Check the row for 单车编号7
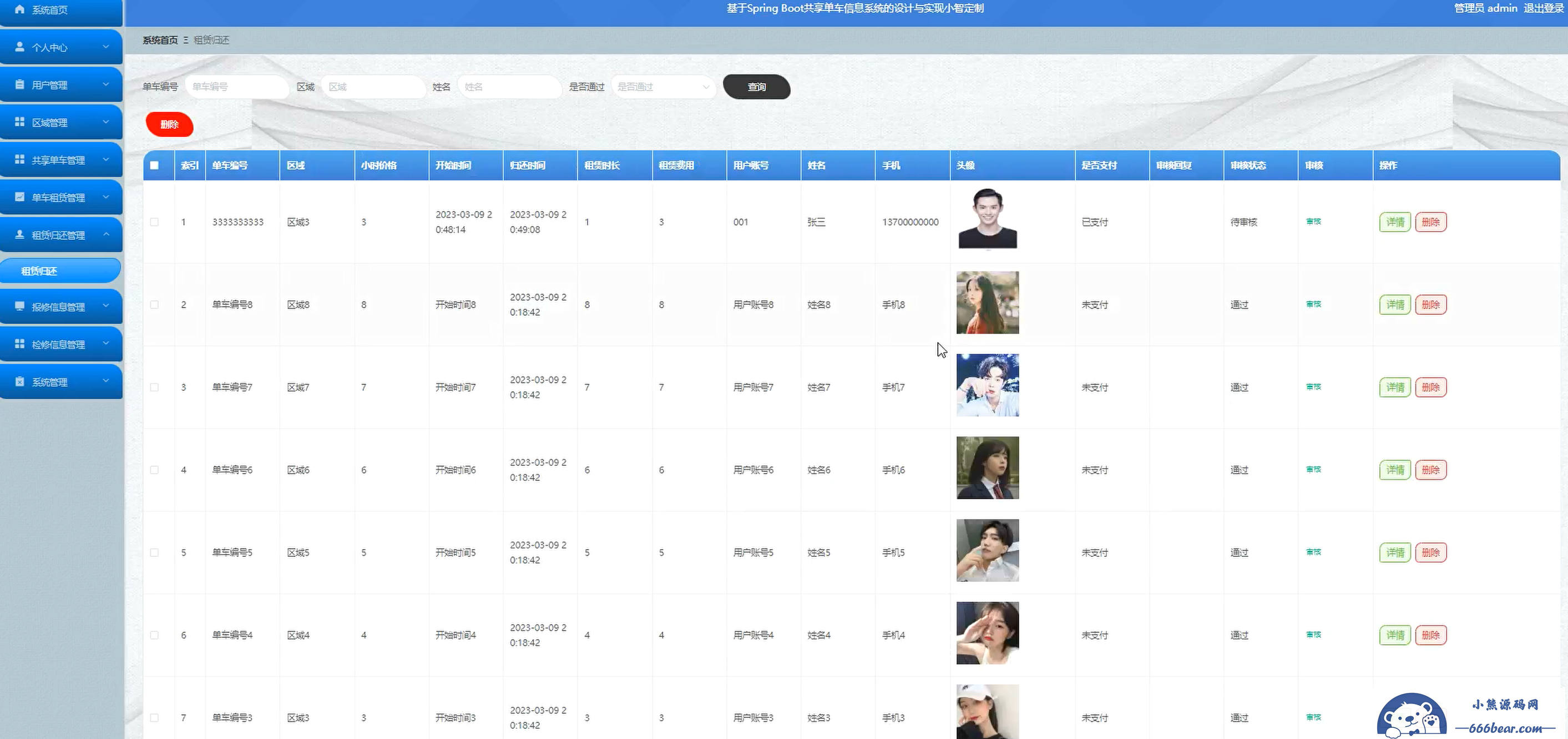Screen dimensions: 1568x739 pyautogui.click(x=155, y=388)
